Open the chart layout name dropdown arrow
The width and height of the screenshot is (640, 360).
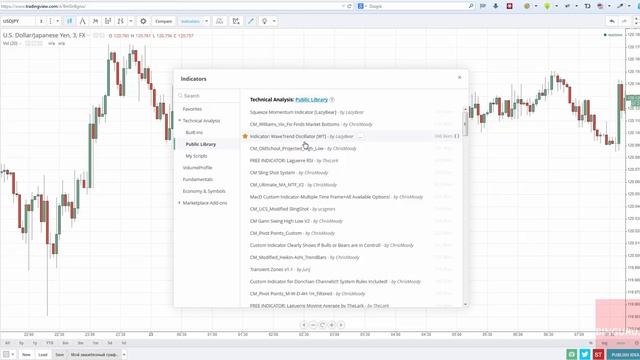point(124,355)
